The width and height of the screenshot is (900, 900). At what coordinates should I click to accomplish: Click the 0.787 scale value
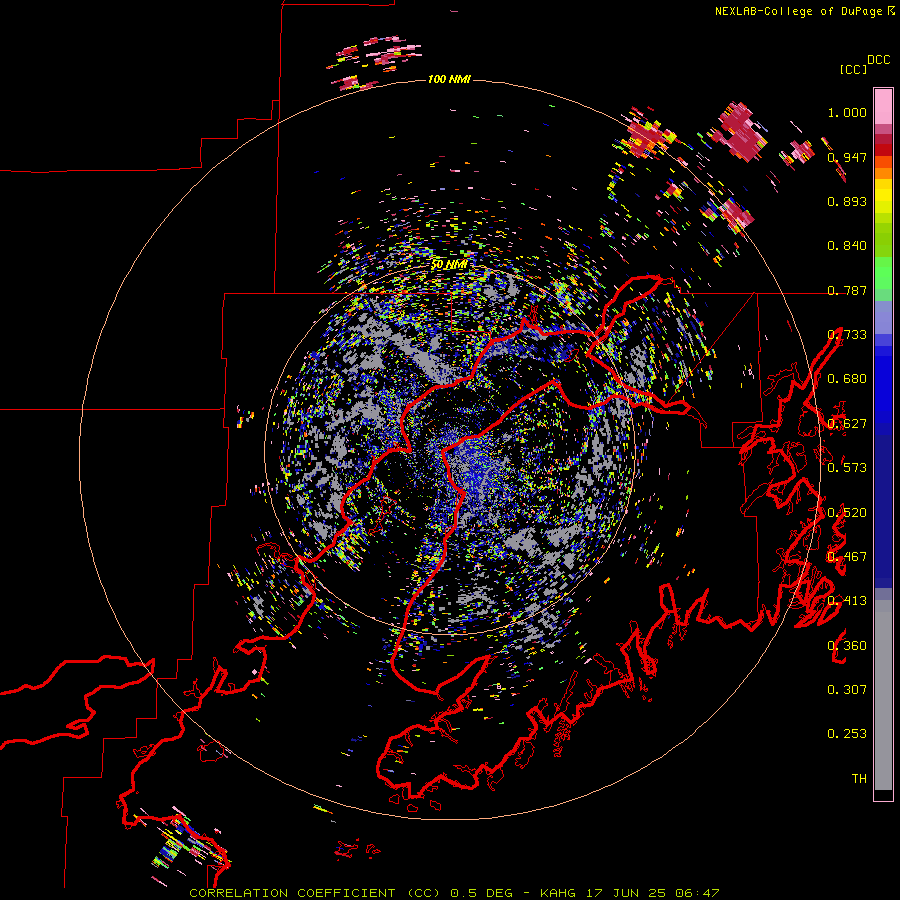(x=847, y=290)
